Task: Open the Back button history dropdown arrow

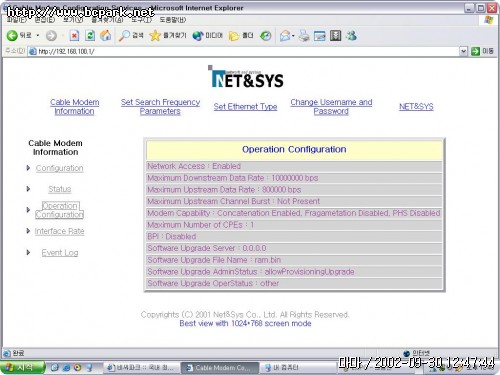Action: pos(38,35)
